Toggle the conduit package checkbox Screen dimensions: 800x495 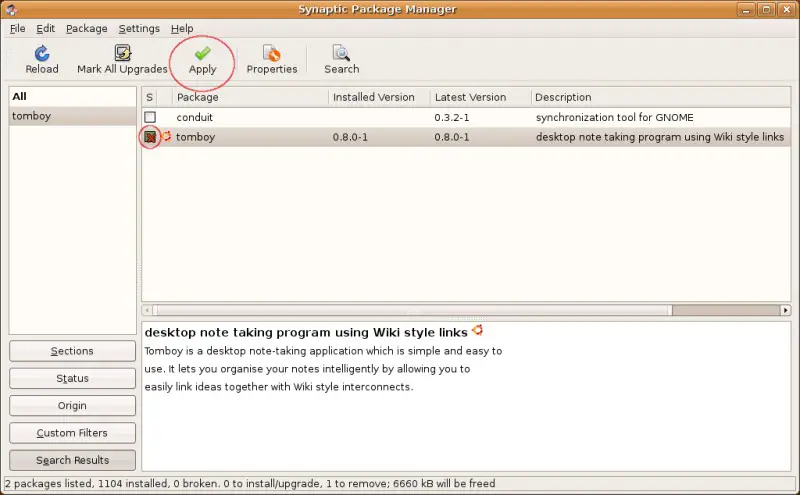pyautogui.click(x=150, y=117)
